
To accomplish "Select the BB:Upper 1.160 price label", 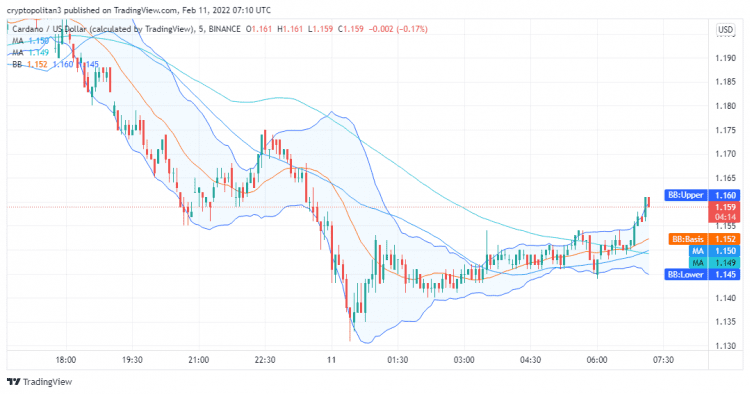I will coord(702,195).
